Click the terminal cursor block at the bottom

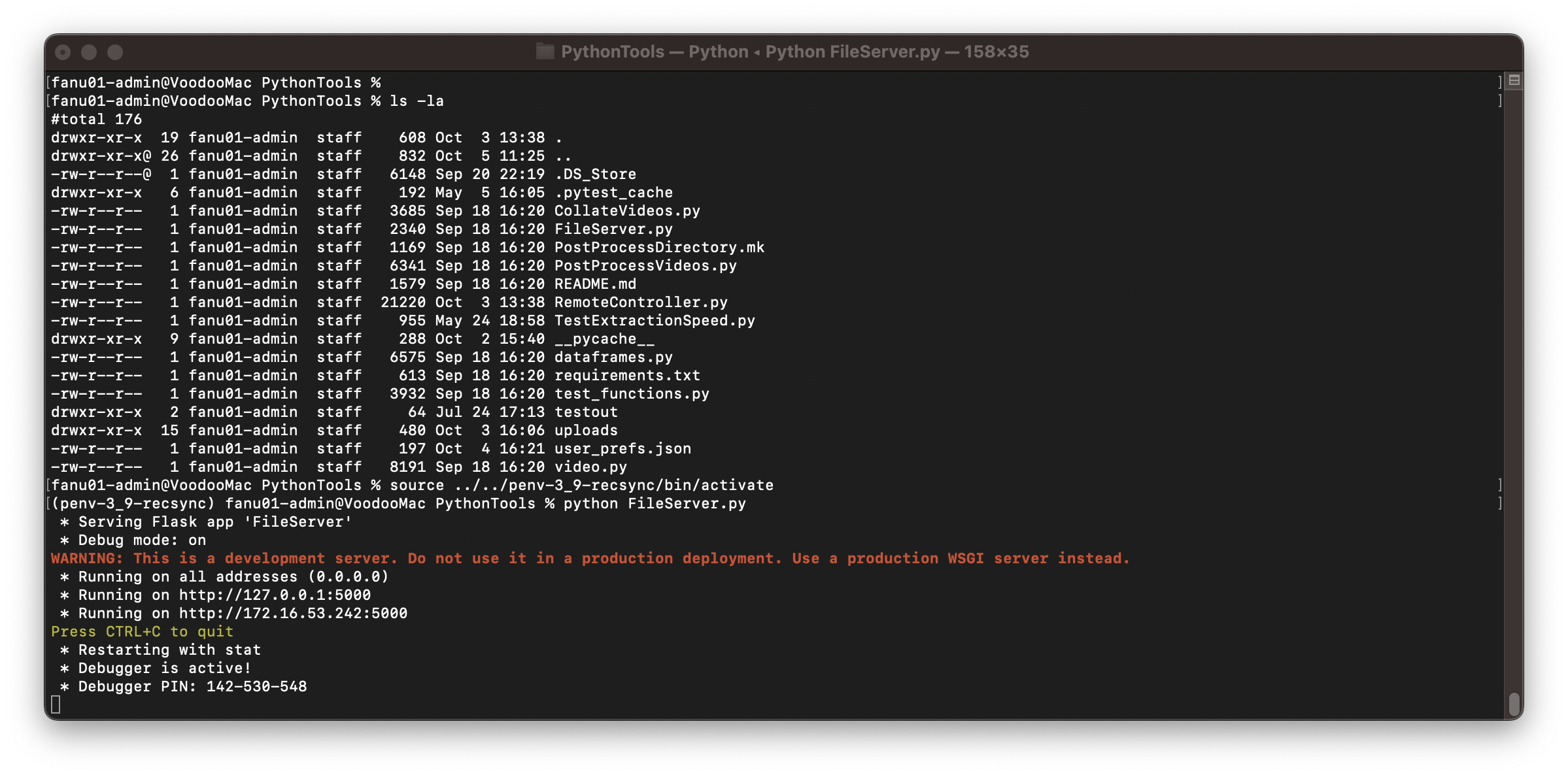56,704
